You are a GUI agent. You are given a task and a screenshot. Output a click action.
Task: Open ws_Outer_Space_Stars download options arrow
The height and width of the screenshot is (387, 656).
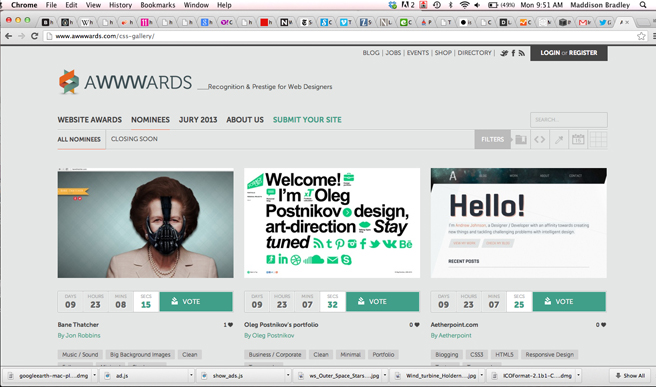[x=385, y=375]
